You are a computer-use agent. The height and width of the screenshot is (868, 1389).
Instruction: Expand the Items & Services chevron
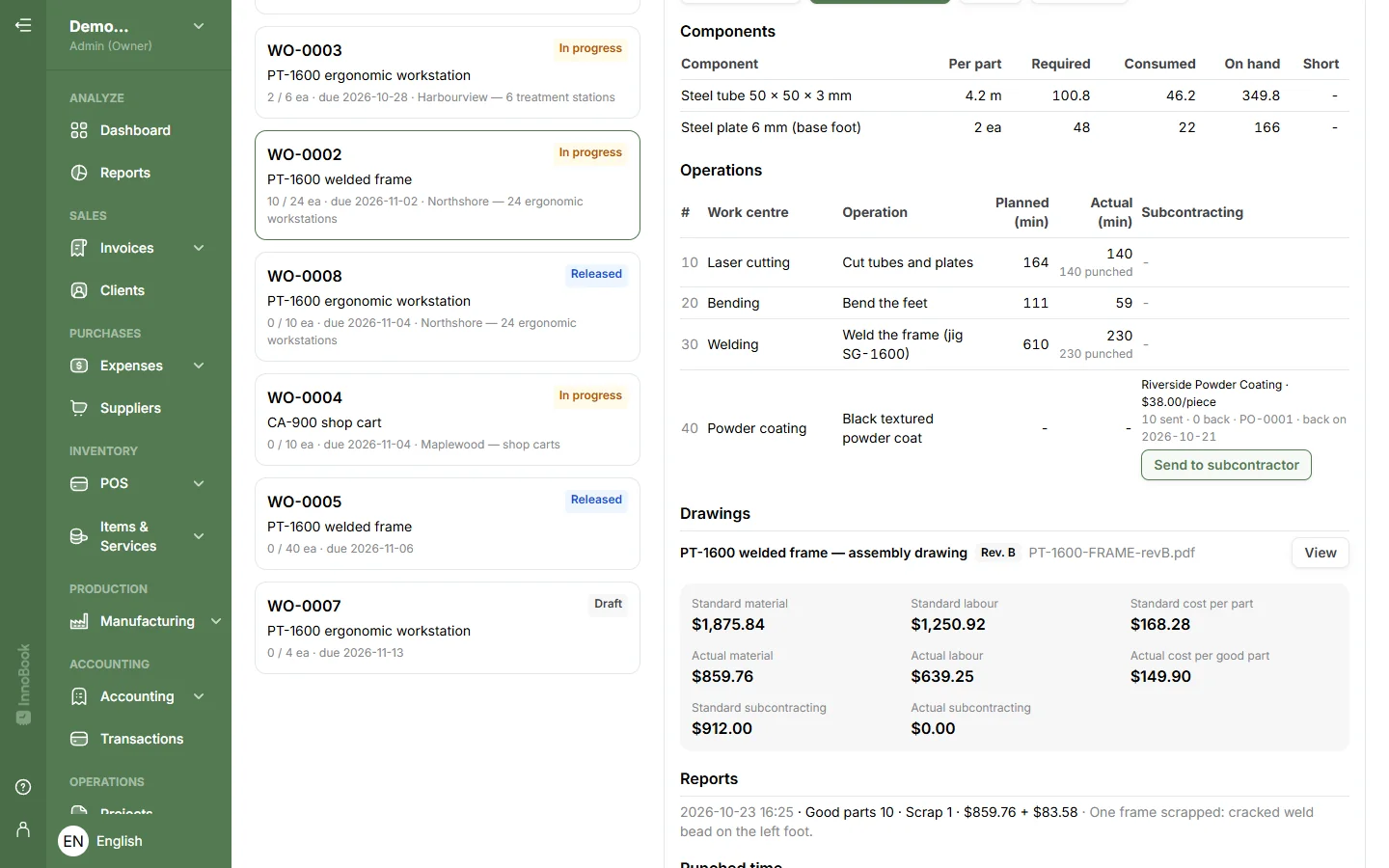point(199,536)
